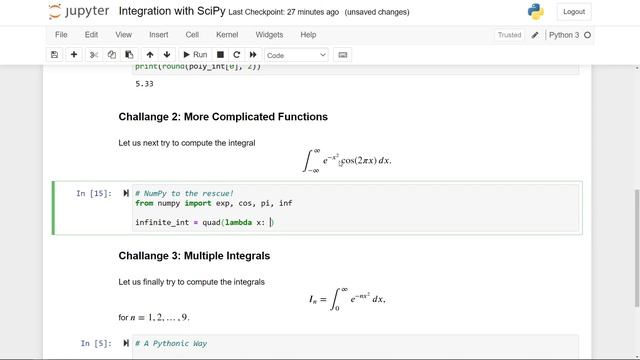Click the page vertical scrollbar thumb

click(637, 248)
